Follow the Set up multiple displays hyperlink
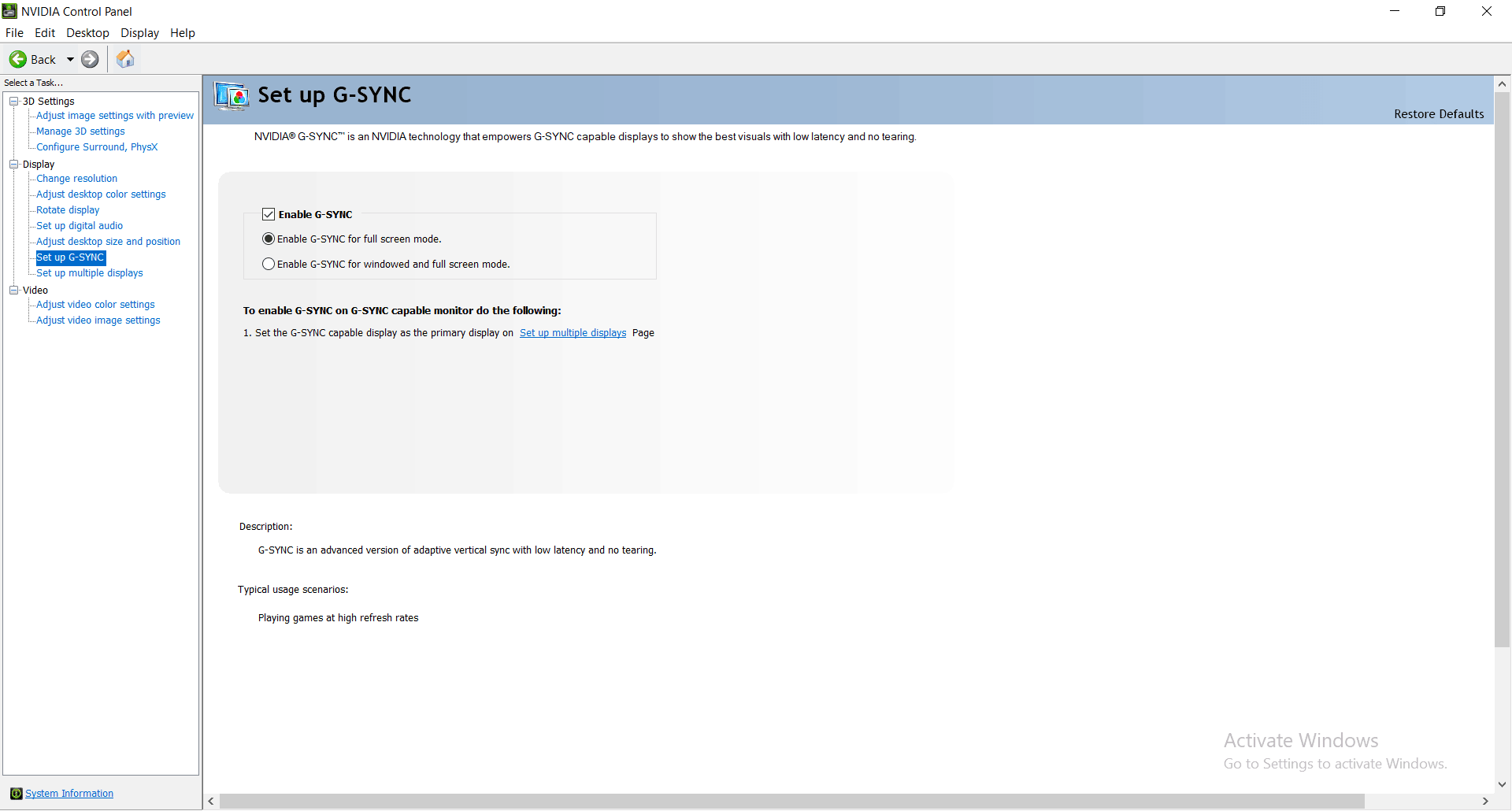This screenshot has width=1512, height=811. tap(573, 333)
